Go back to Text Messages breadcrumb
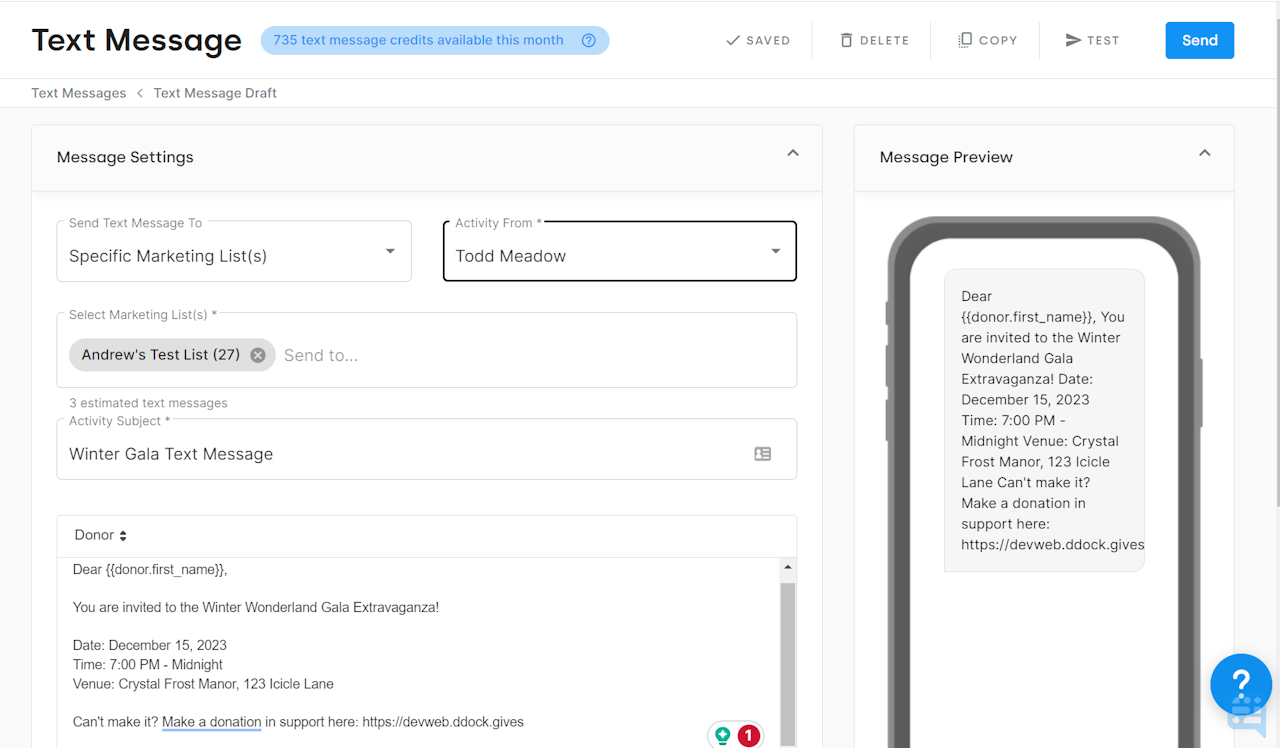Screen dimensions: 1280x748 [79, 93]
